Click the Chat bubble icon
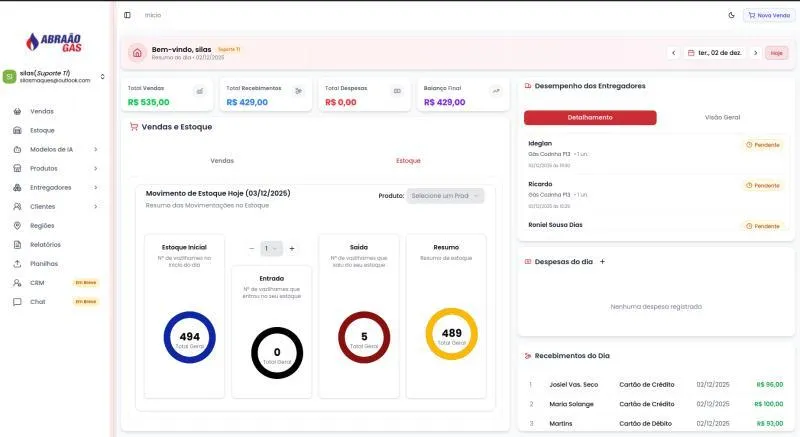Image resolution: width=800 pixels, height=437 pixels. click(x=17, y=302)
